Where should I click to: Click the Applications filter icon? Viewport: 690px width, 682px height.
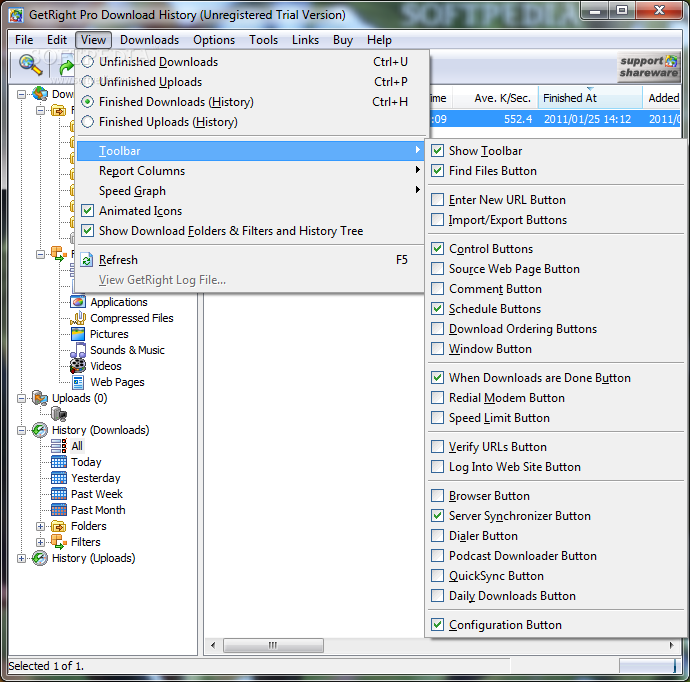(x=78, y=302)
